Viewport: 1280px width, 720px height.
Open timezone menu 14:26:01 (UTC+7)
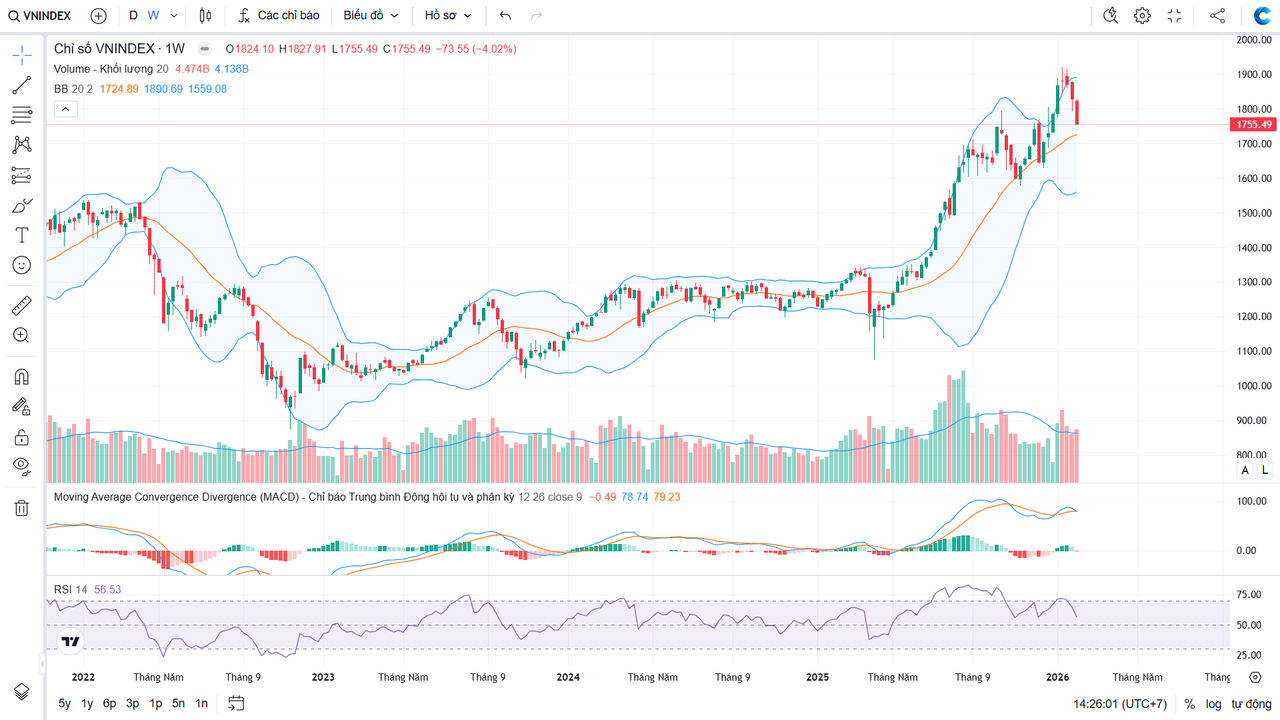coord(1120,704)
